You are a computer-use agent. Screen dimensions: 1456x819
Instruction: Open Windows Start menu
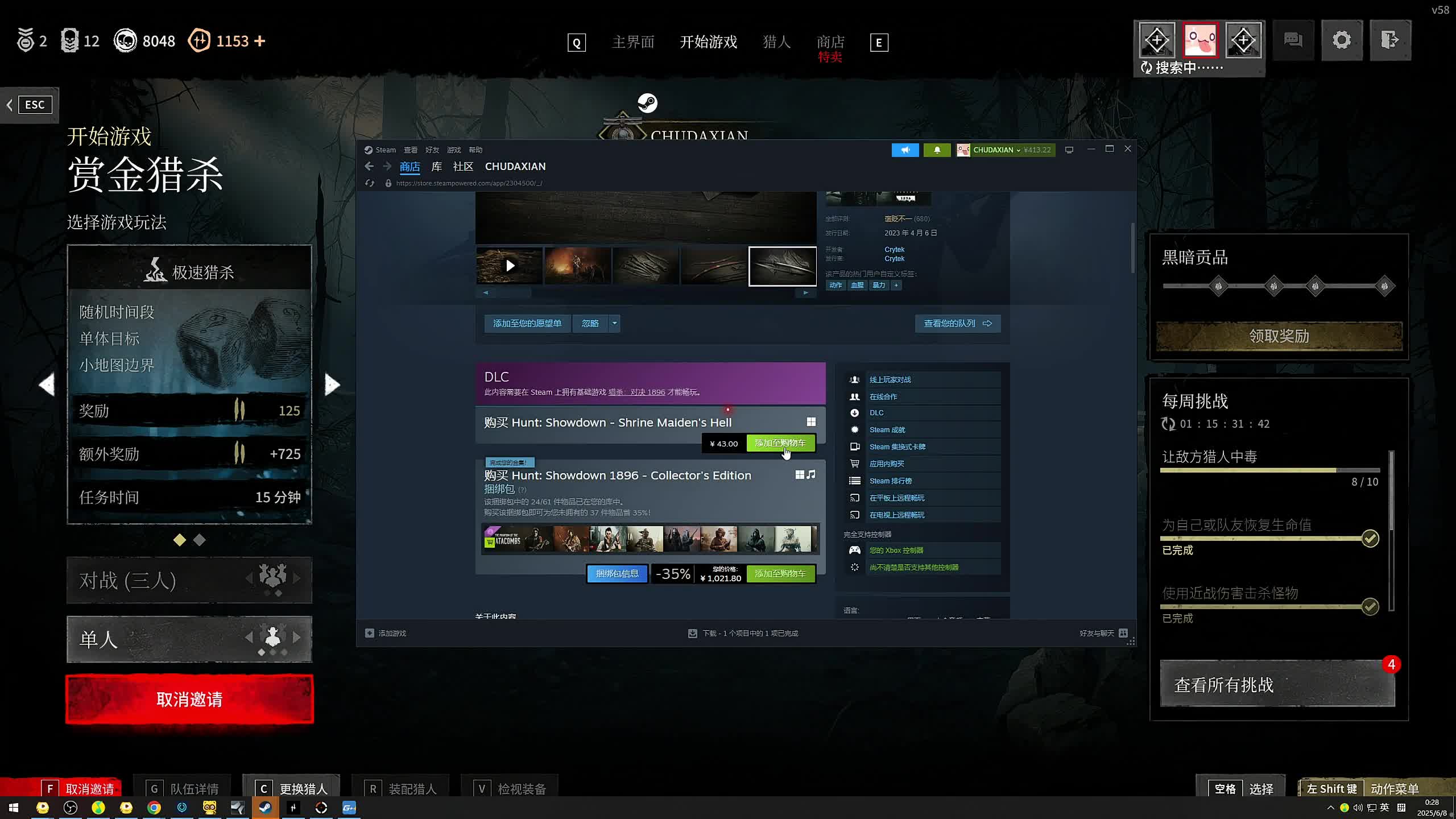click(14, 808)
